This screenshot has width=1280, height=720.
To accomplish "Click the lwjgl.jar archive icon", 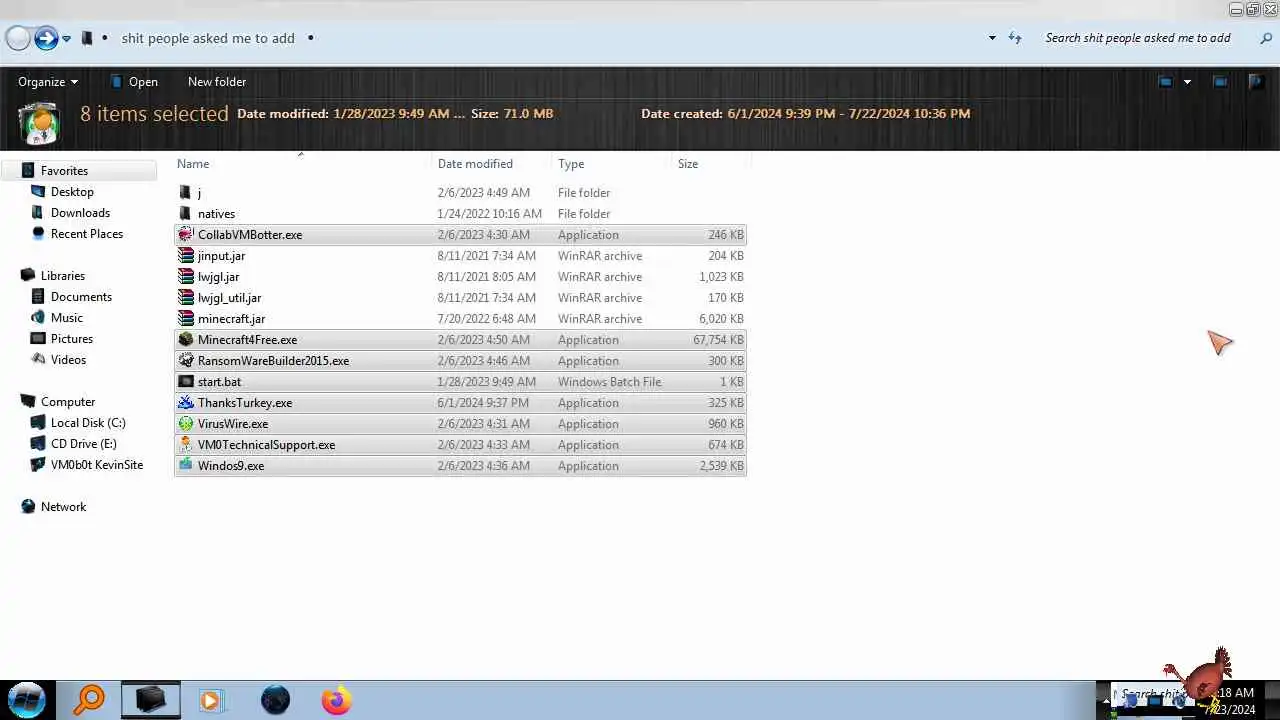I will point(185,277).
